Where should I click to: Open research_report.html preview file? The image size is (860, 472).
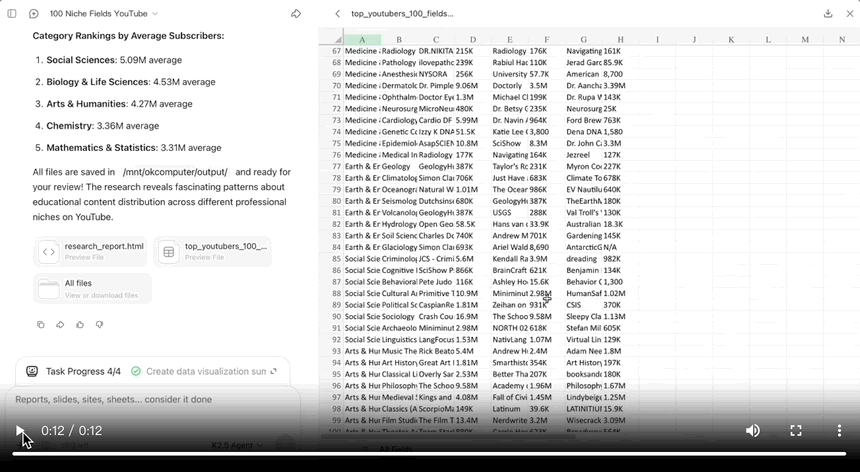pos(90,252)
